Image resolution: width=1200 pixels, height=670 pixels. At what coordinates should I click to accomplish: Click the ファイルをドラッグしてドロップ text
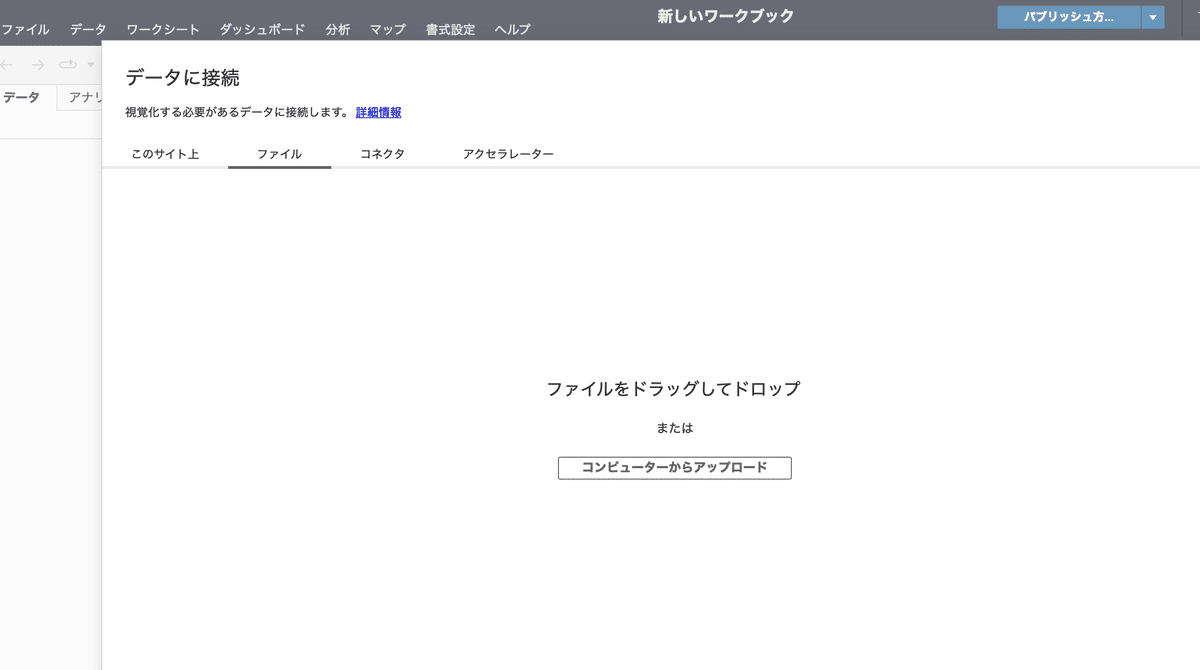click(x=674, y=389)
